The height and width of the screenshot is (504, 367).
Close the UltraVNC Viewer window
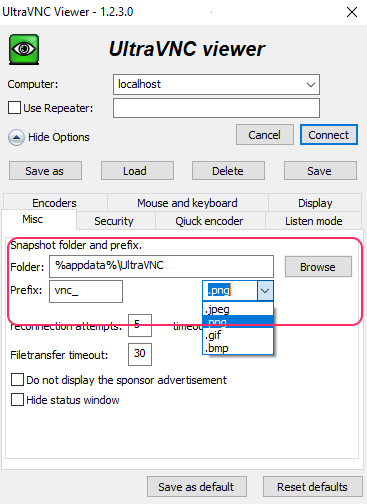352,12
